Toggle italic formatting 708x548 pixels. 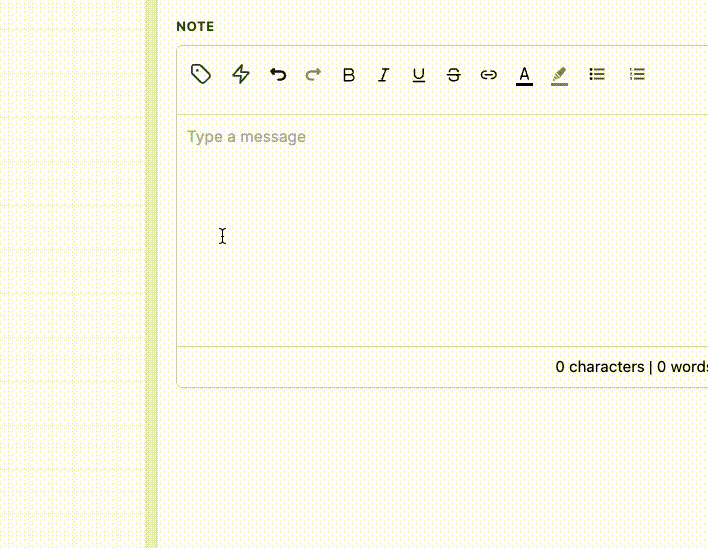(383, 75)
